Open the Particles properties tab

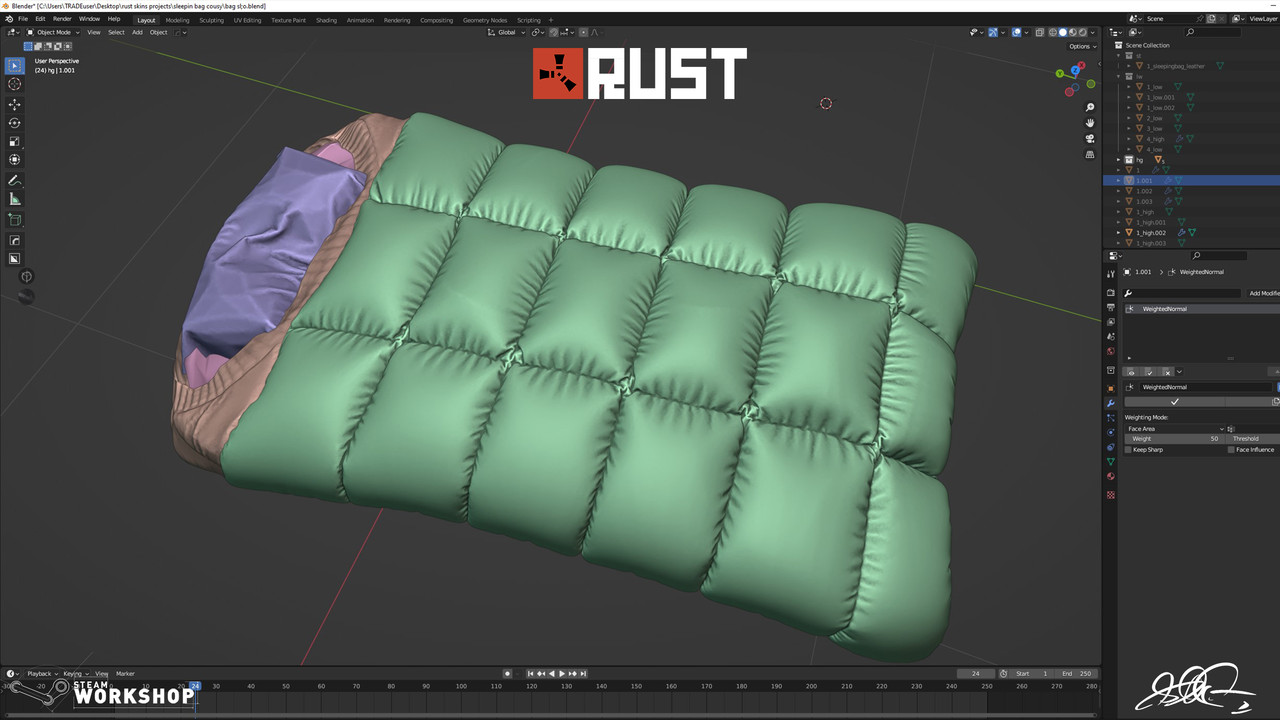[1110, 418]
